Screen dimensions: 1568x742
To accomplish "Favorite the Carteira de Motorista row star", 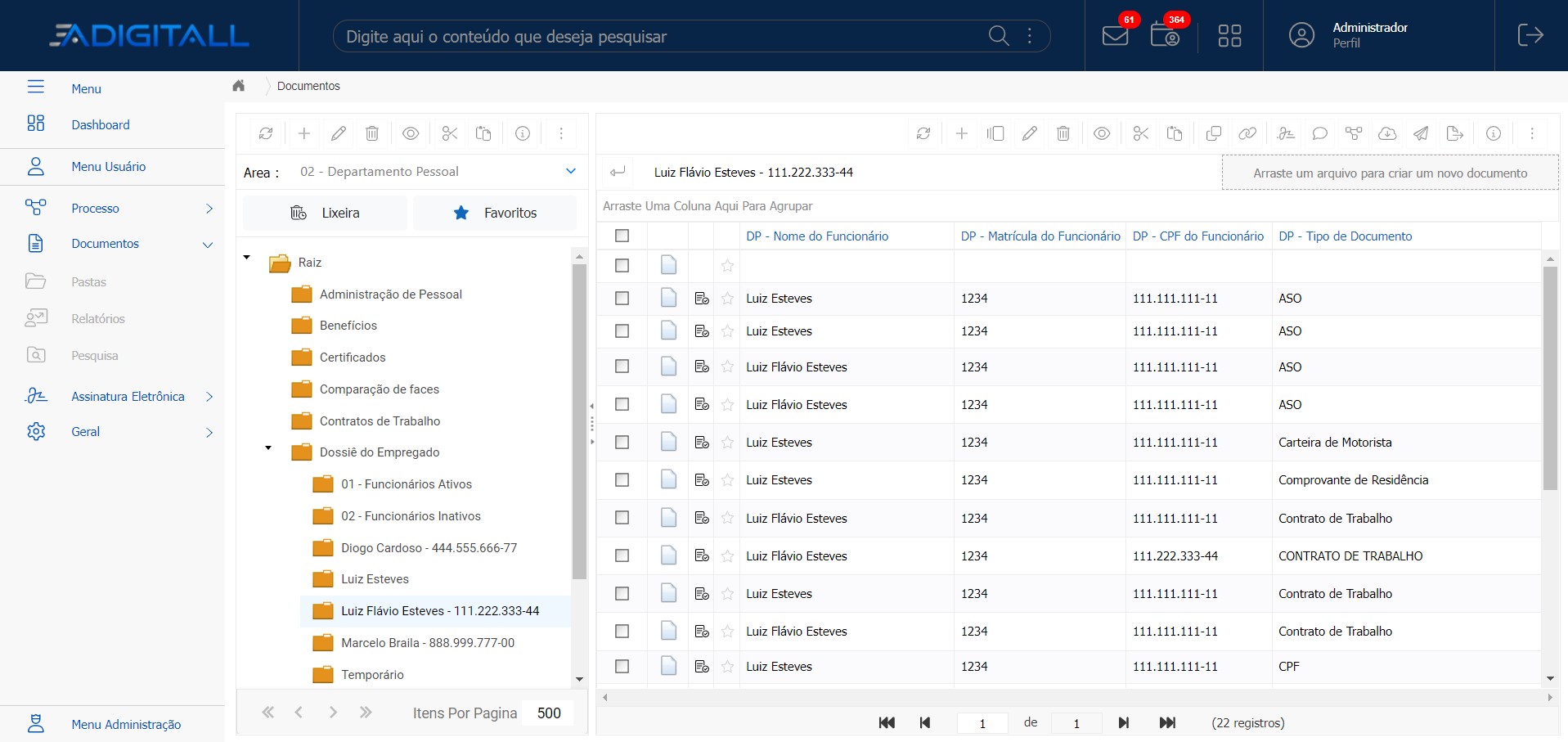I will (x=727, y=442).
